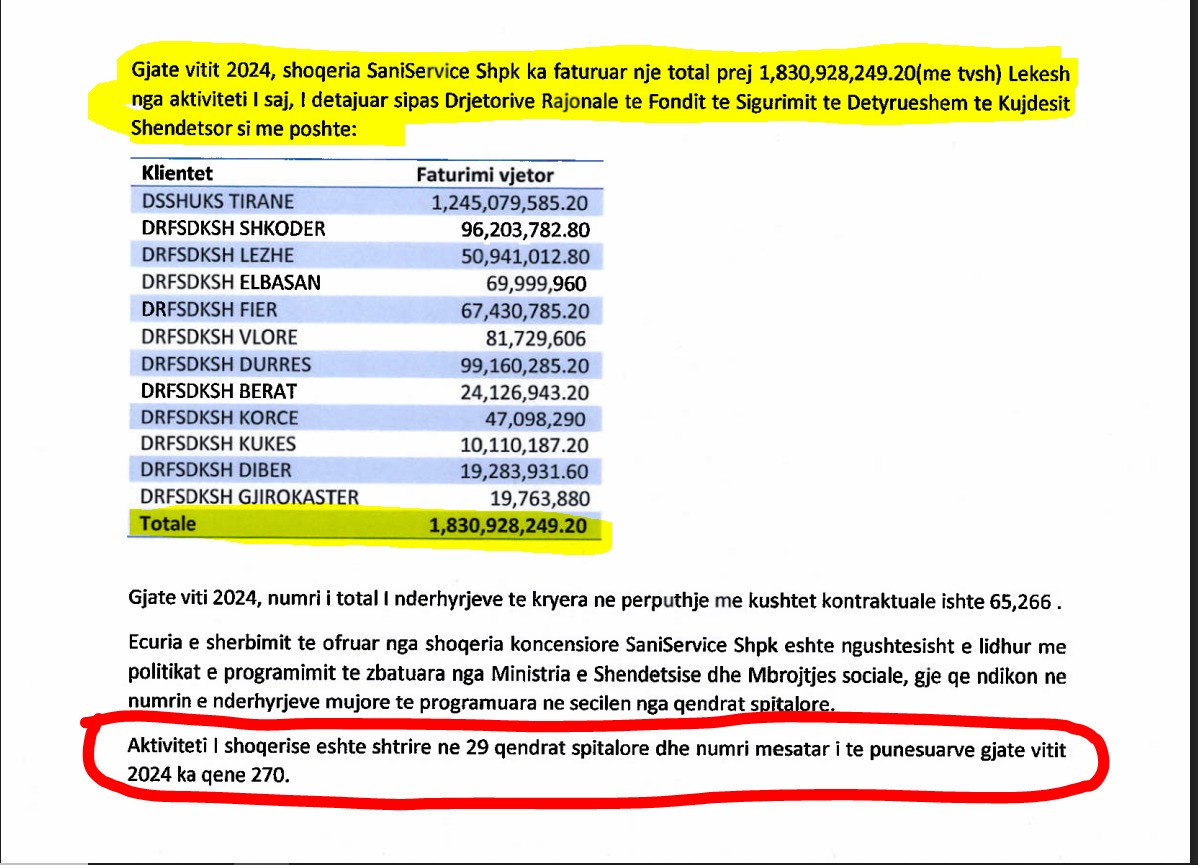The image size is (1198, 865).
Task: Click the amount 69,999,960
Action: [536, 284]
